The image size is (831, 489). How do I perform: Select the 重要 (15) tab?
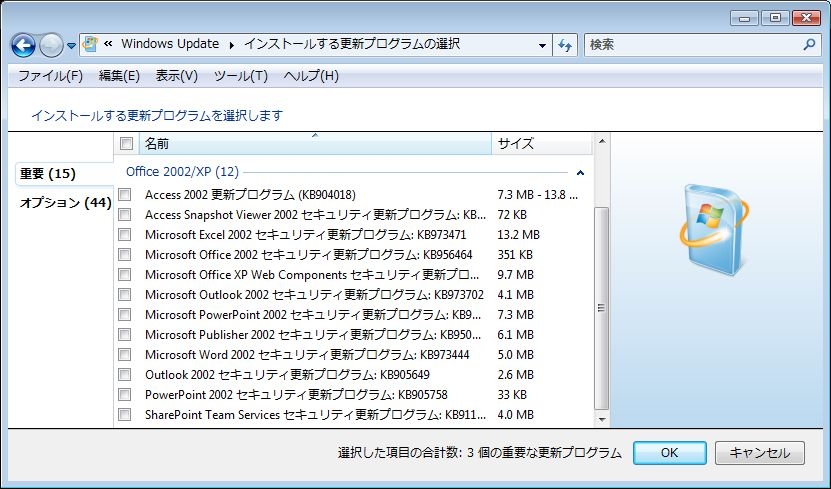point(64,174)
